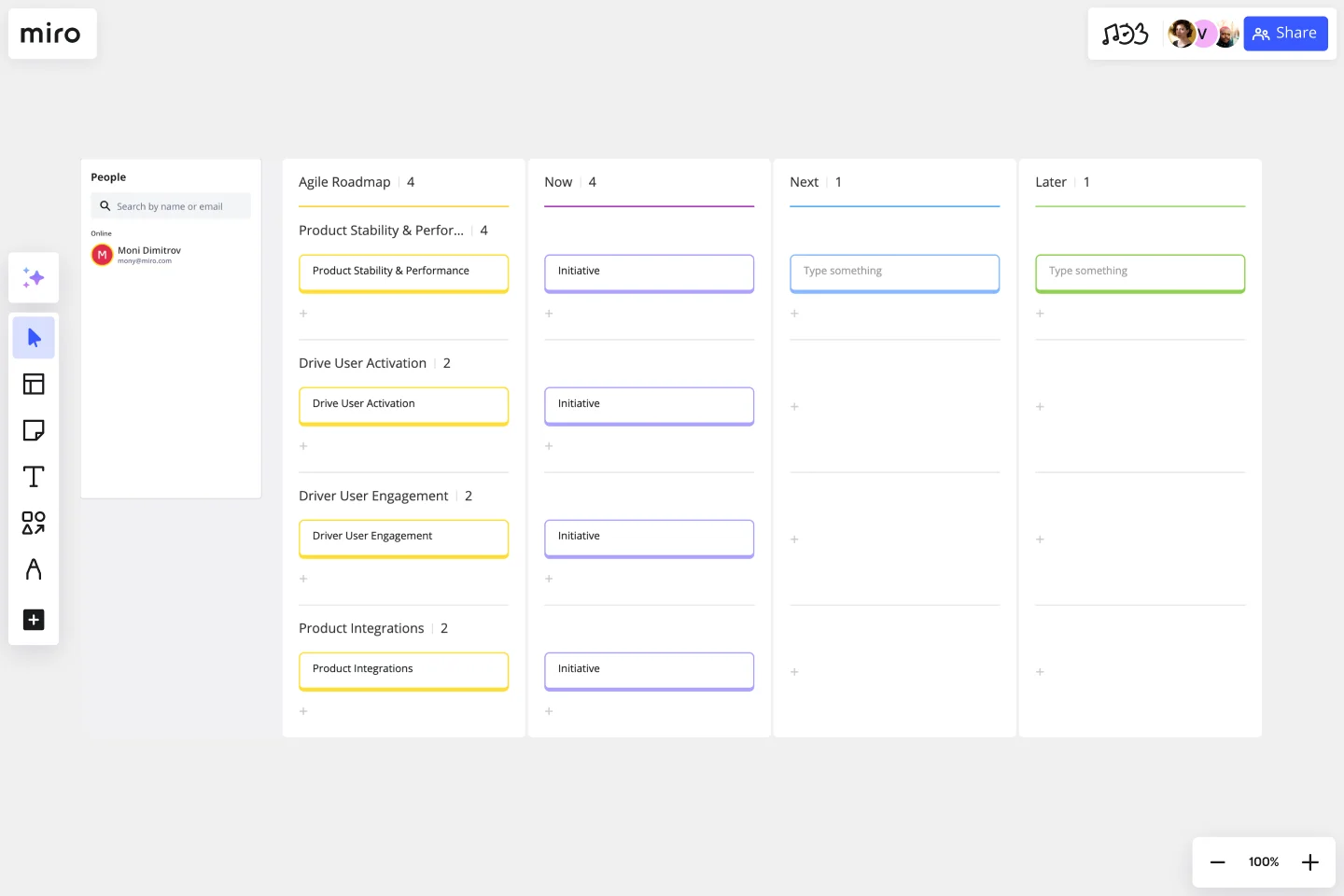Viewport: 1344px width, 896px height.
Task: Add card below Drive User Activation card
Action: (303, 446)
